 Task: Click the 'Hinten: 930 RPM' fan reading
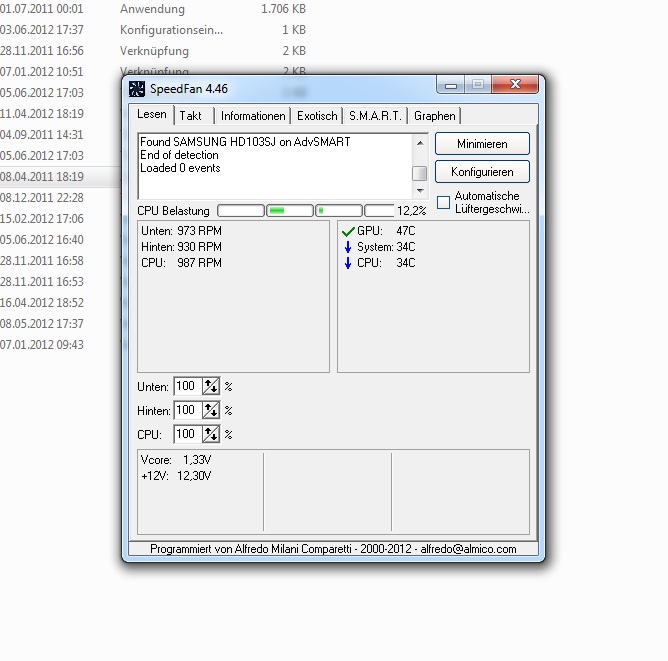tap(181, 247)
